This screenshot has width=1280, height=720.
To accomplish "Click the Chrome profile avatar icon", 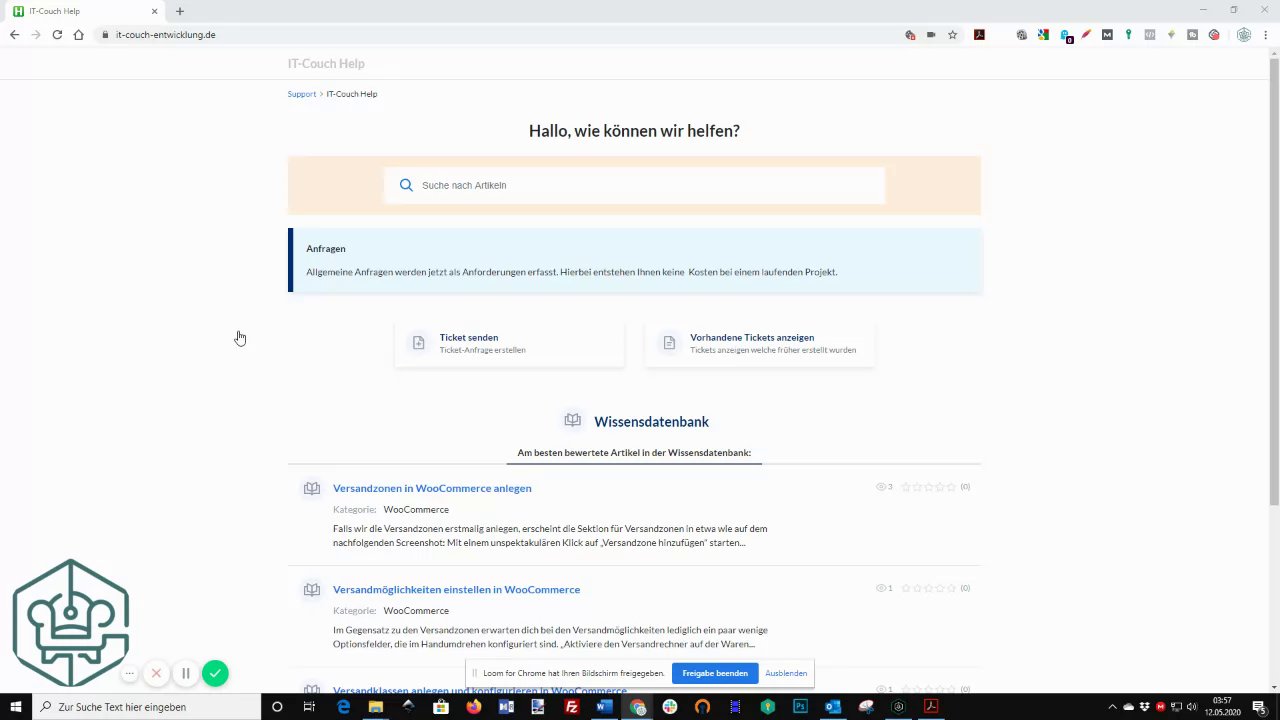I will tap(1244, 35).
